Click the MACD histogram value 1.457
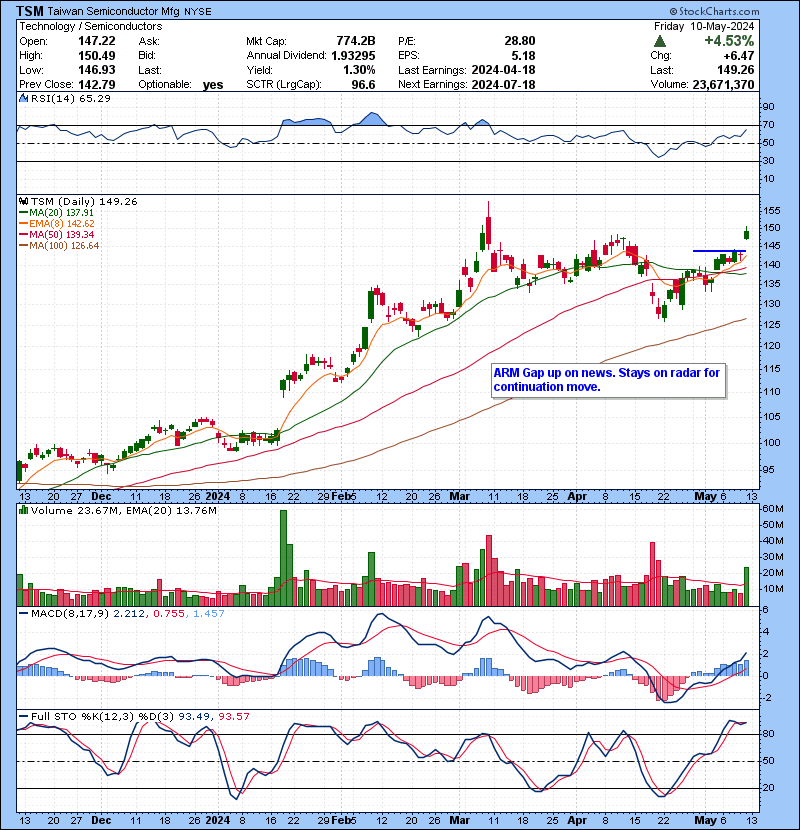This screenshot has width=800, height=830. pyautogui.click(x=209, y=614)
